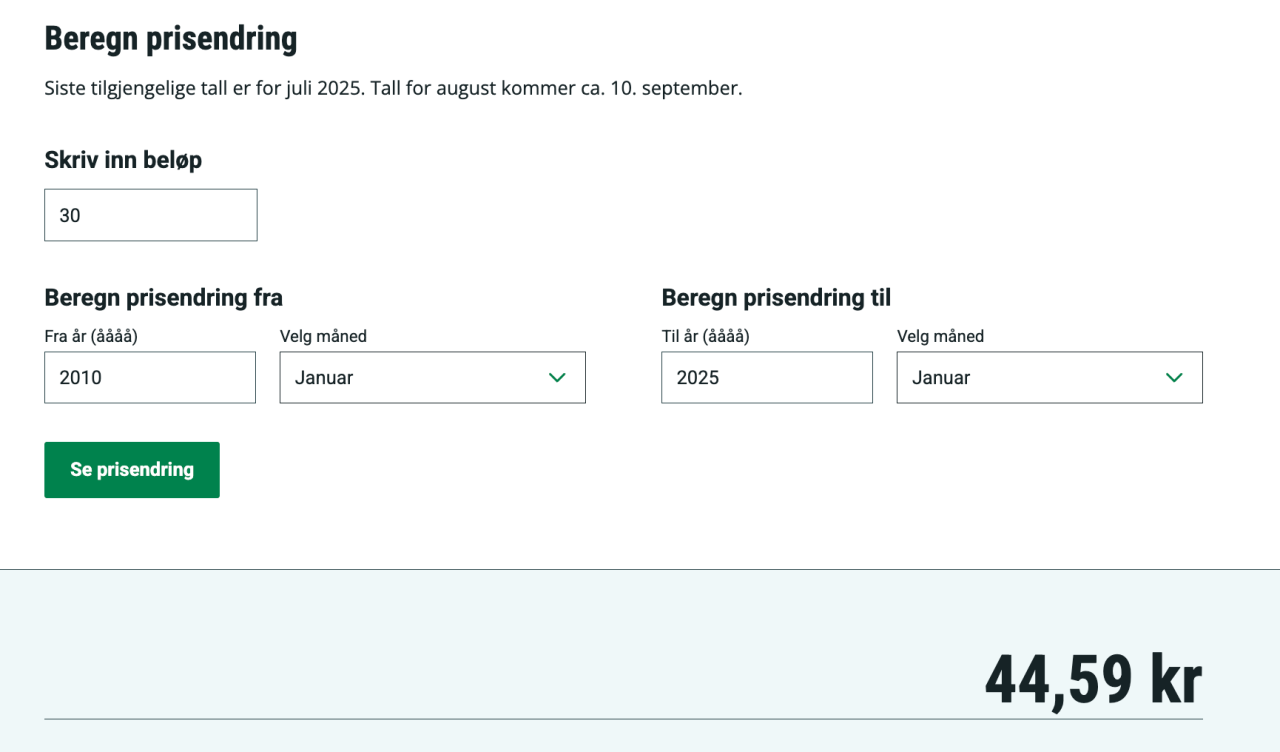Click the 'Beregn prisendring til' heading
Screen dimensions: 1280x752
tap(776, 298)
